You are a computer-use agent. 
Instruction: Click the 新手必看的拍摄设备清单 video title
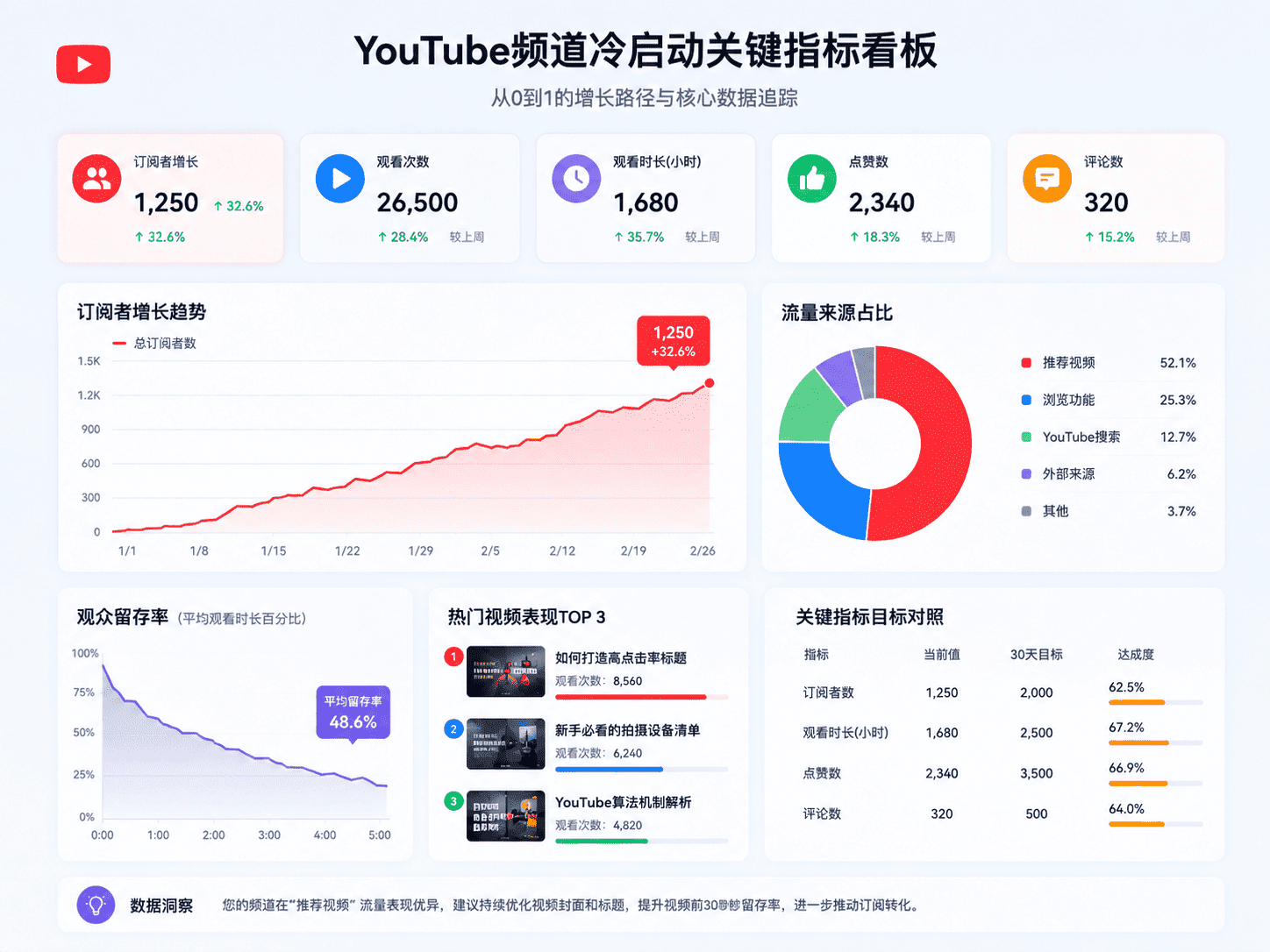627,730
